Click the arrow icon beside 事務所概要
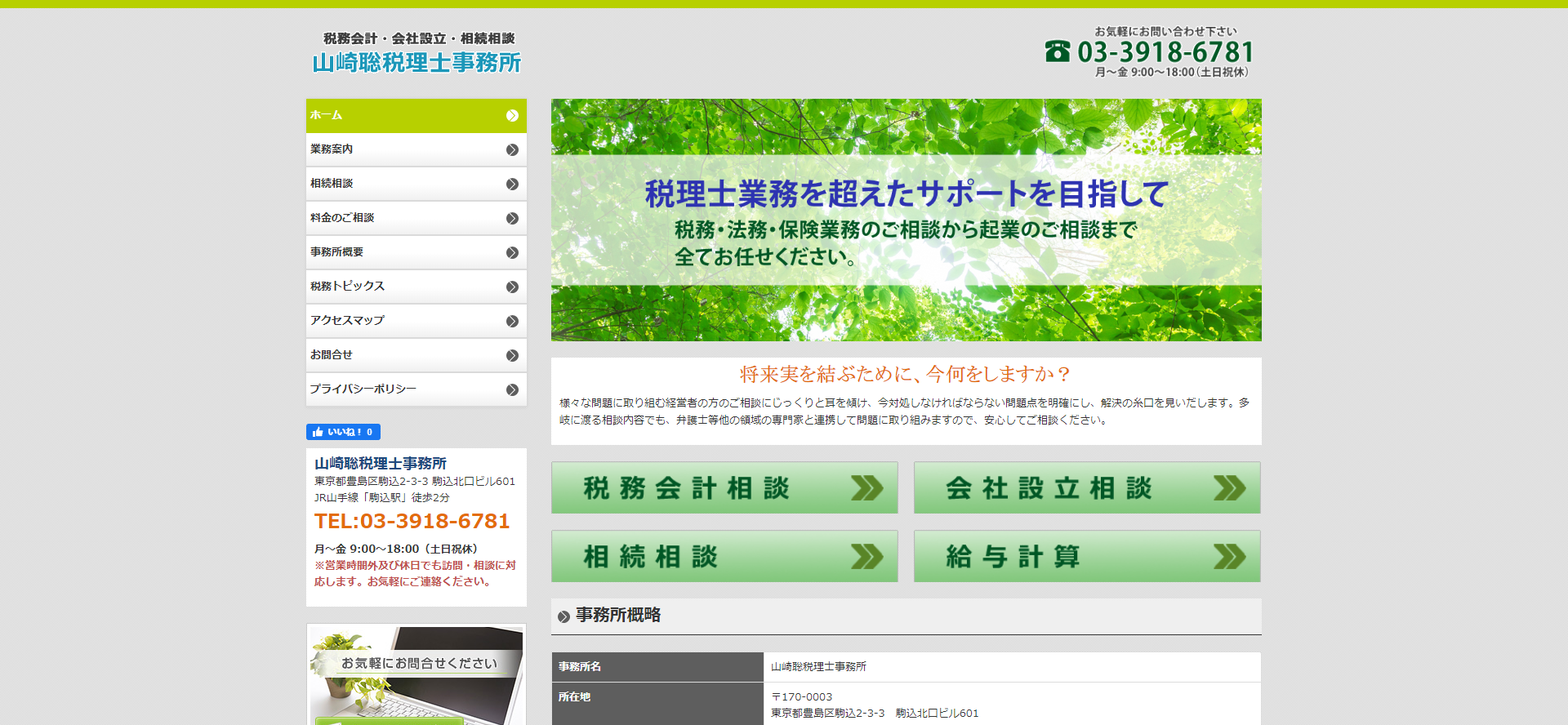The height and width of the screenshot is (725, 1568). pyautogui.click(x=512, y=253)
